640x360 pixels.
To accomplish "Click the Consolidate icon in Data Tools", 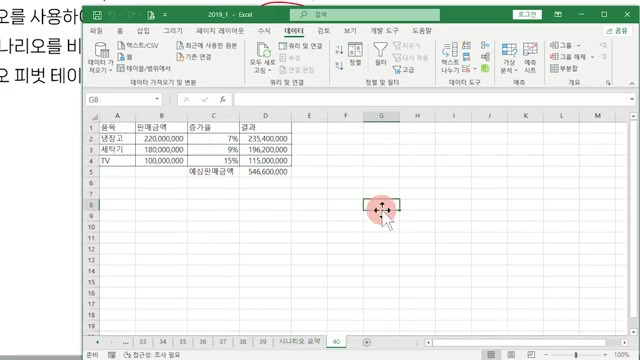I will 485,45.
